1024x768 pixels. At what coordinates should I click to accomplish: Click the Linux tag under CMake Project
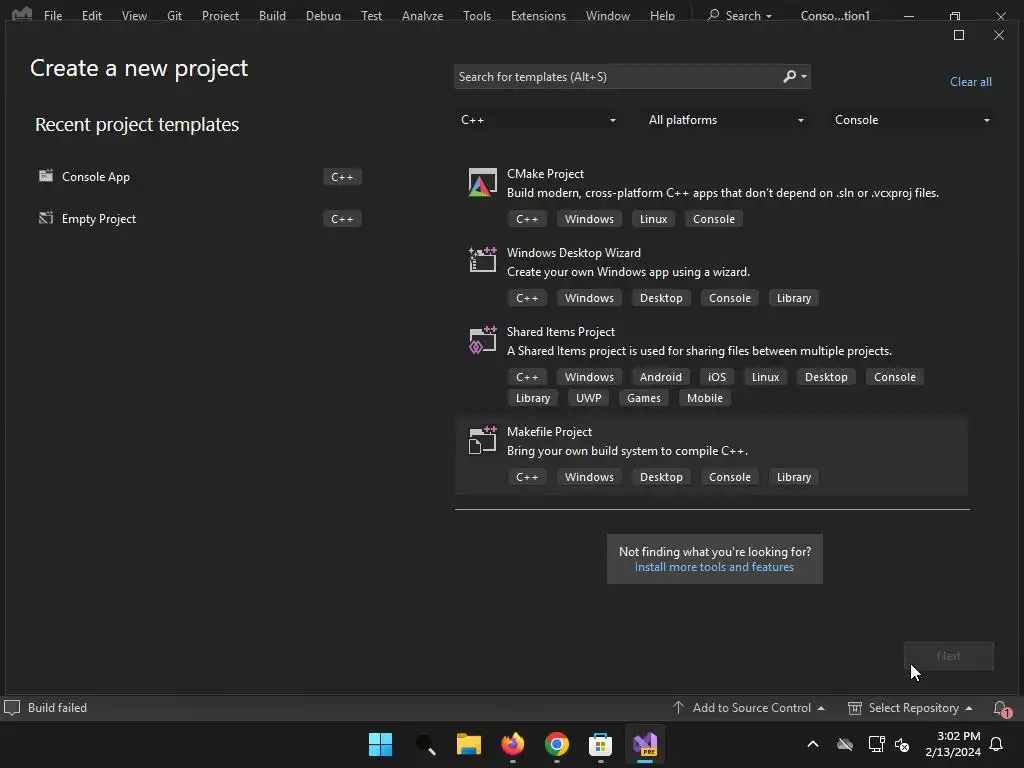(653, 219)
